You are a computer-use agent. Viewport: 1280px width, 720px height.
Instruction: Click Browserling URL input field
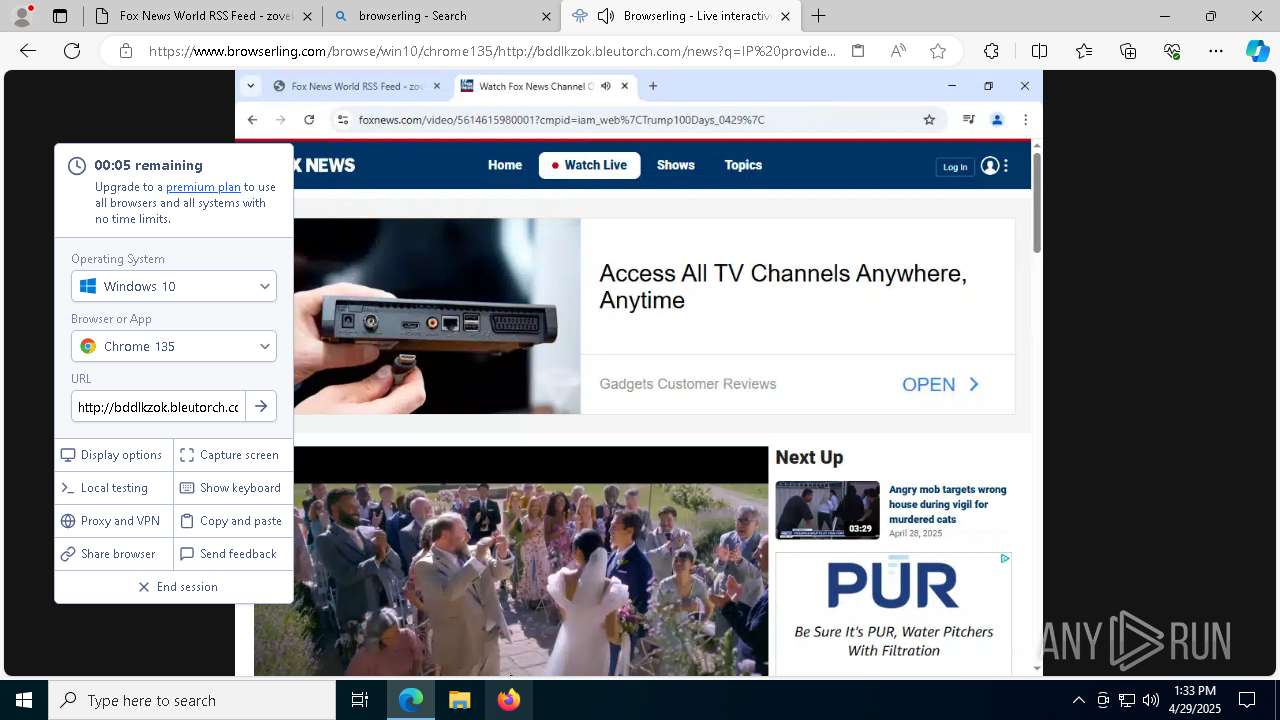(x=158, y=407)
